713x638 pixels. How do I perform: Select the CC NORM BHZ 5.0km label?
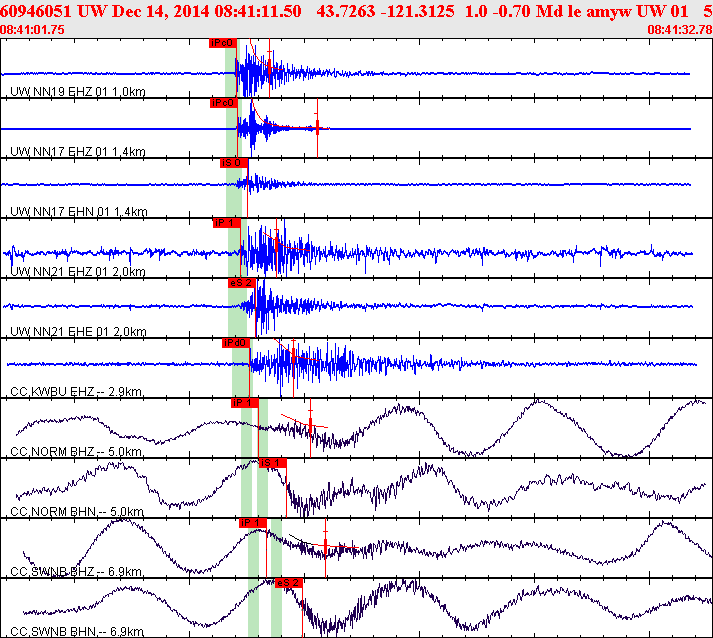[x=76, y=452]
